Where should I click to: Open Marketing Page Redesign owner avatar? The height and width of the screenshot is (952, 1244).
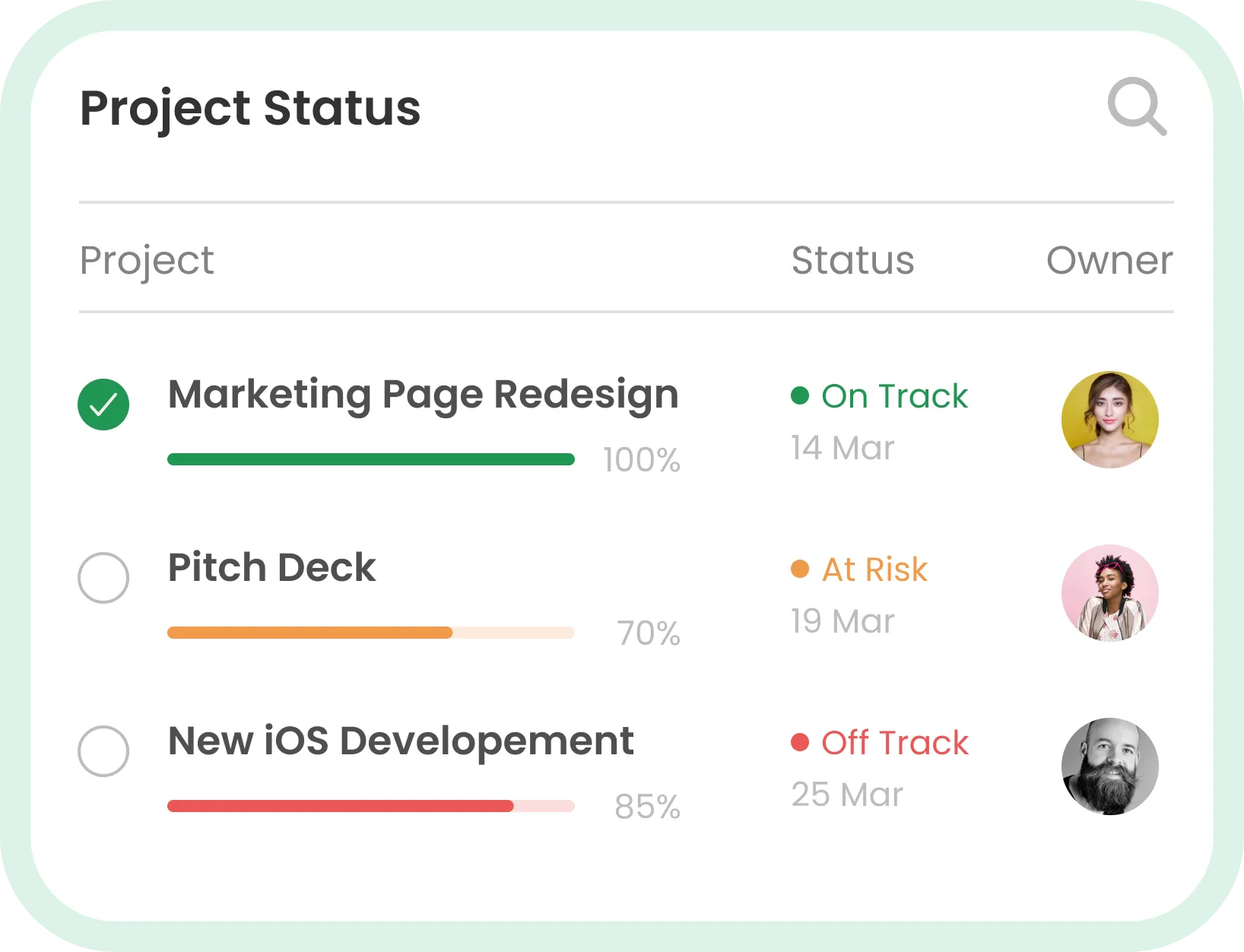(1109, 419)
